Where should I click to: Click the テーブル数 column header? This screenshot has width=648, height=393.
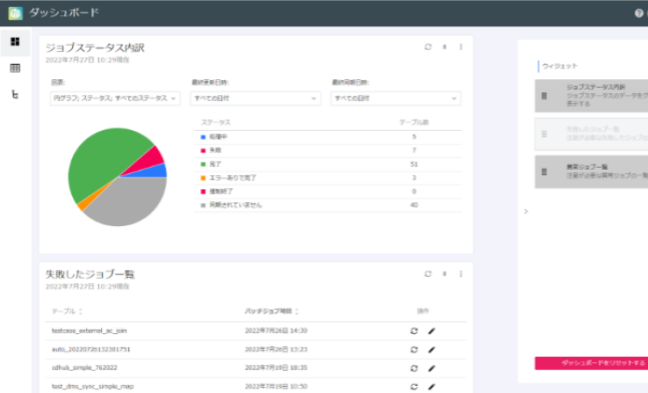click(x=414, y=122)
